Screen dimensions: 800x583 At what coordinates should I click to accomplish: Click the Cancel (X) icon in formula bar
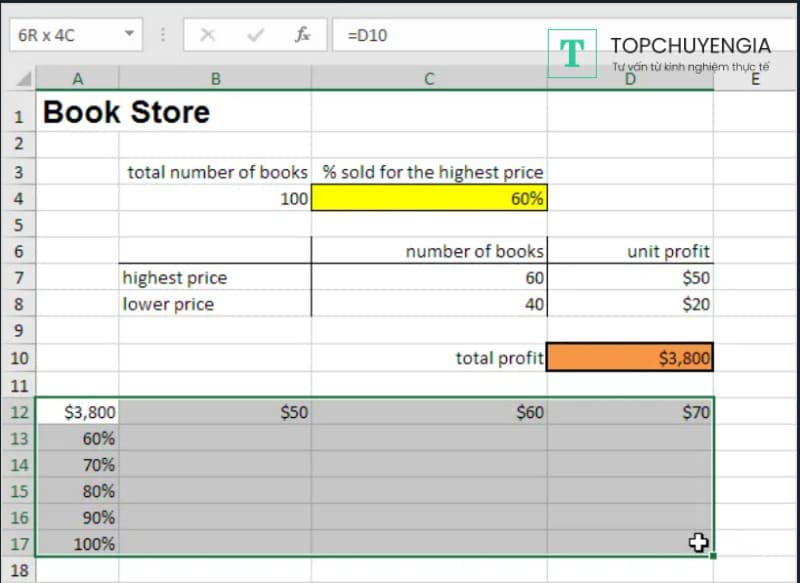pos(208,35)
